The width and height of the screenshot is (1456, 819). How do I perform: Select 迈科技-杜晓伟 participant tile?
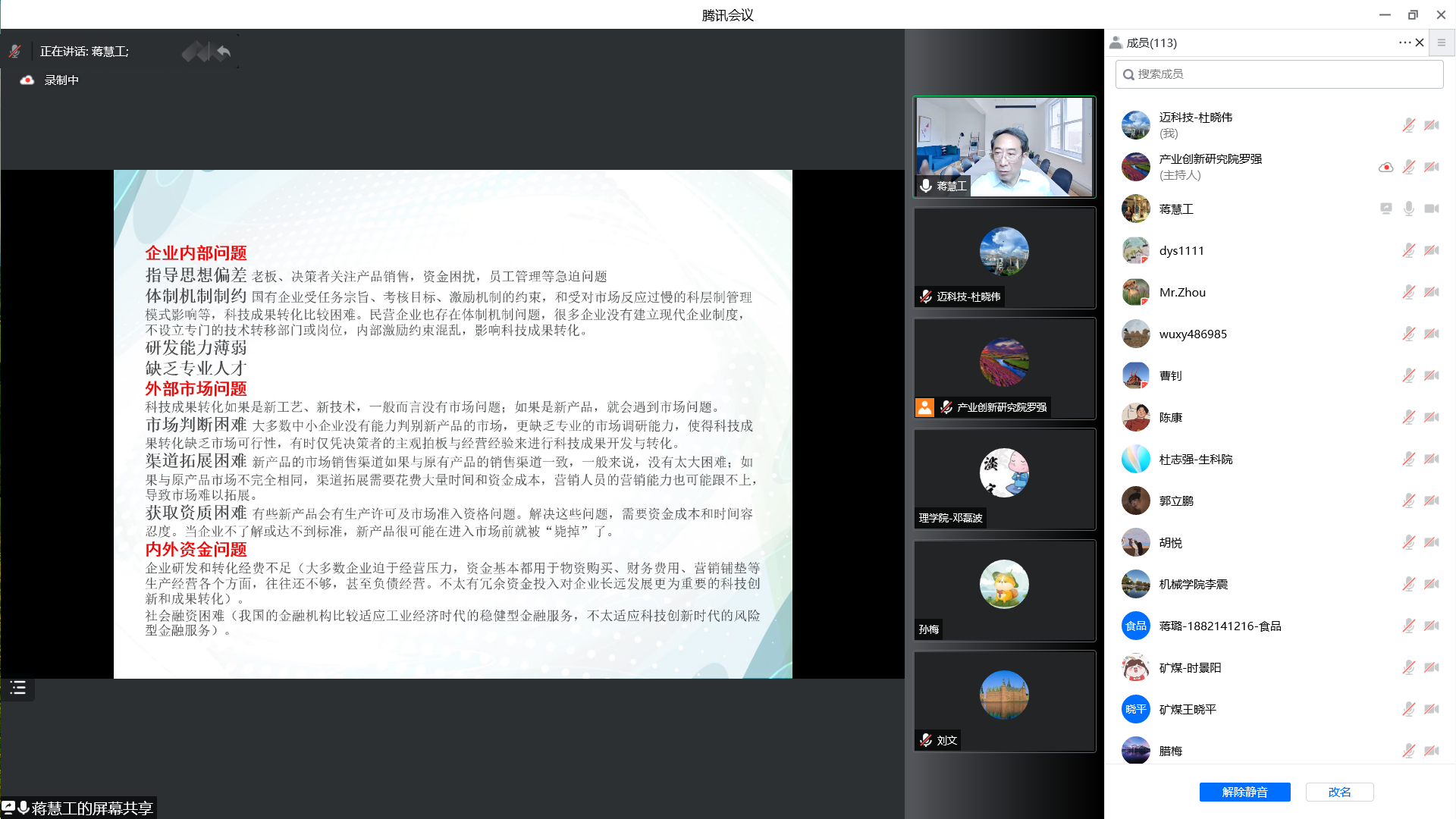pos(1004,258)
